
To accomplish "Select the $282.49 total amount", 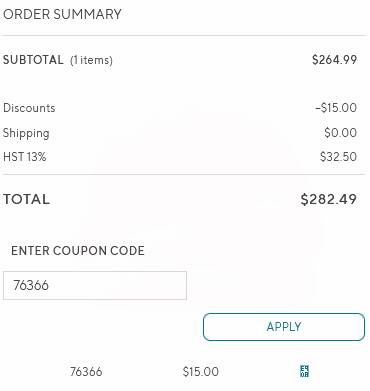I will tap(329, 199).
